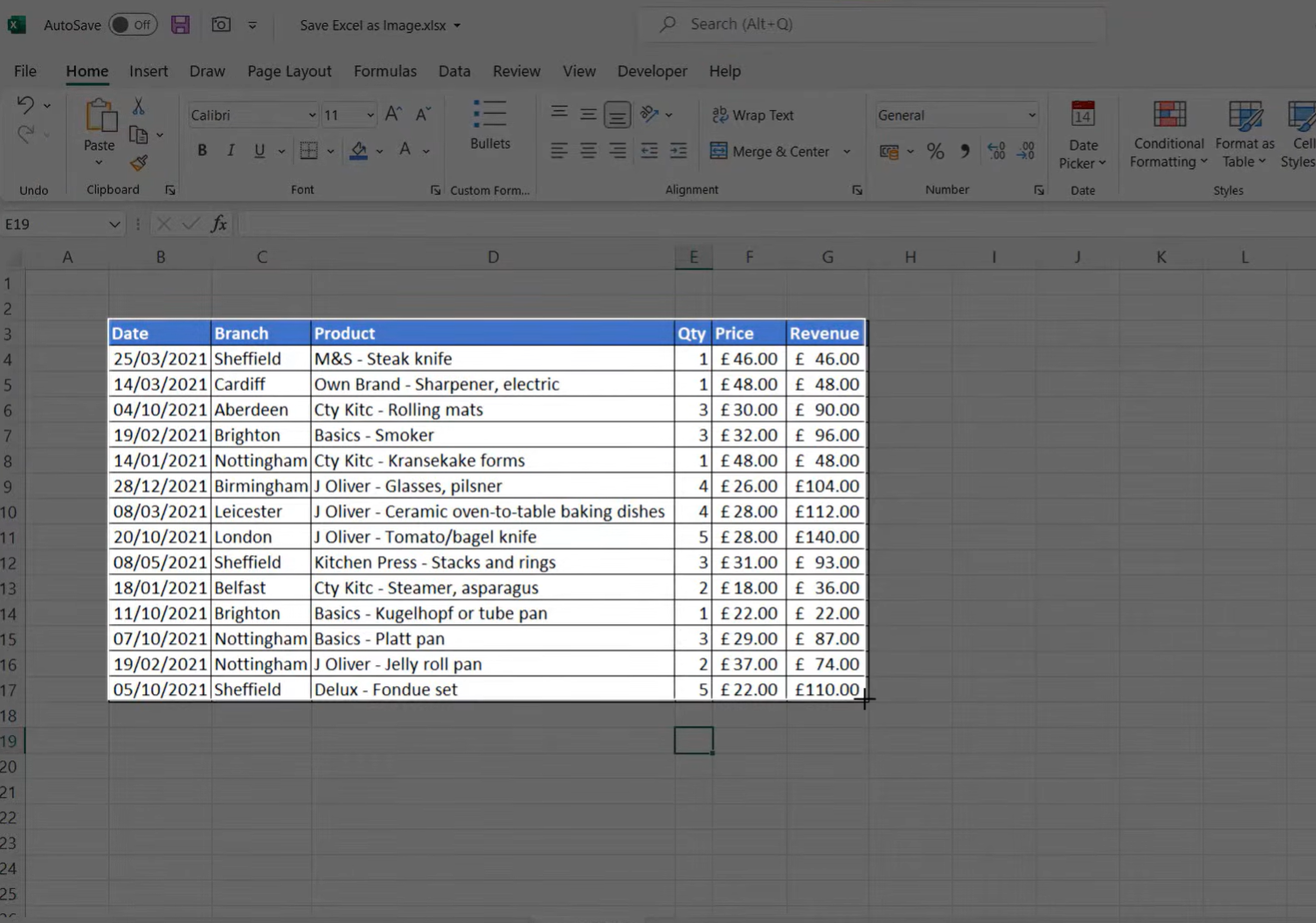Increase font size with large A icon
Viewport: 1316px width, 923px height.
coord(393,114)
